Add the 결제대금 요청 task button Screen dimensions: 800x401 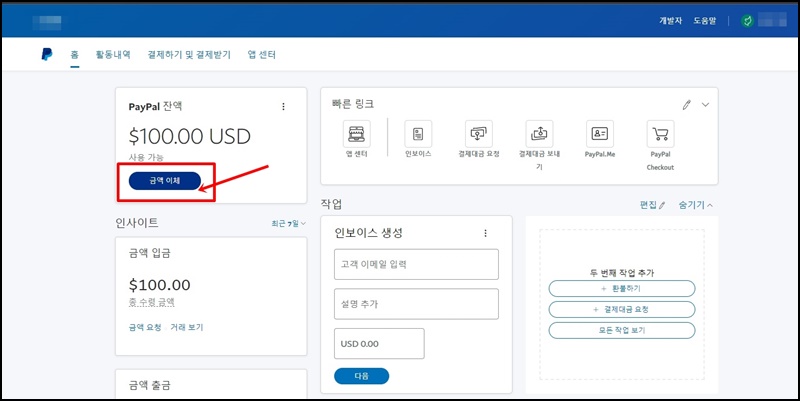tap(622, 309)
